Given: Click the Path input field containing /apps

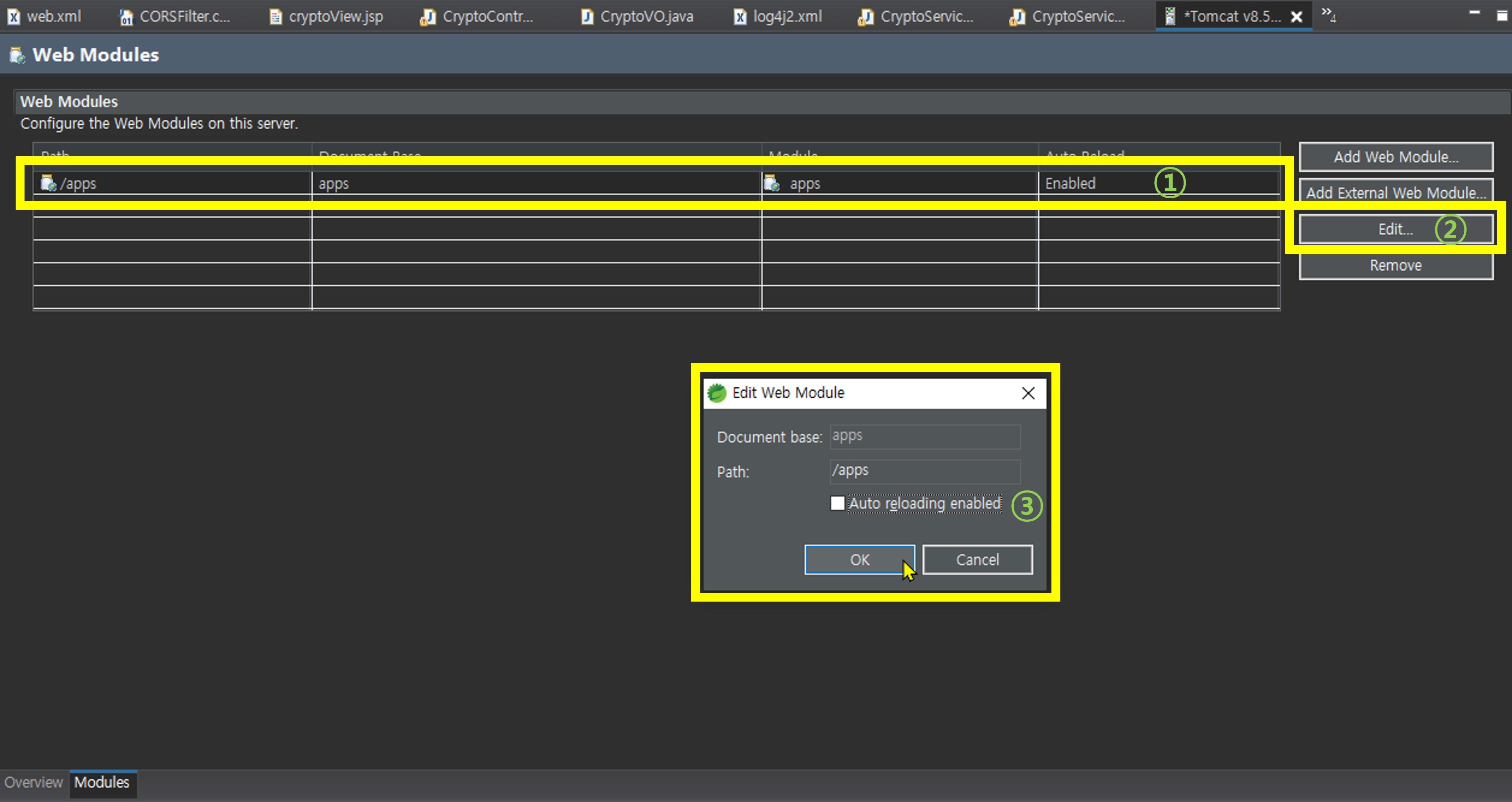Looking at the screenshot, I should pos(925,471).
